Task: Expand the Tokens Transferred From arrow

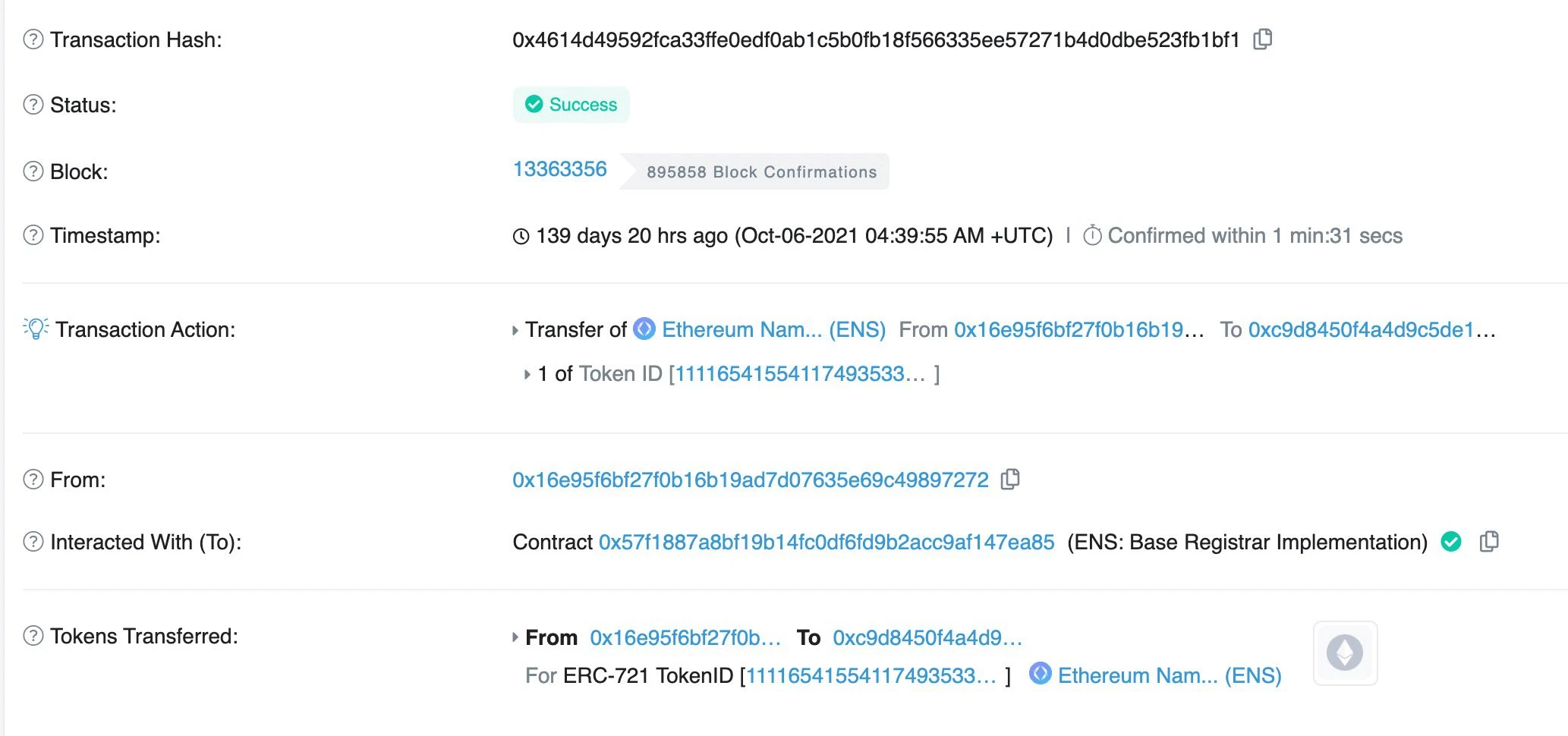Action: point(515,637)
